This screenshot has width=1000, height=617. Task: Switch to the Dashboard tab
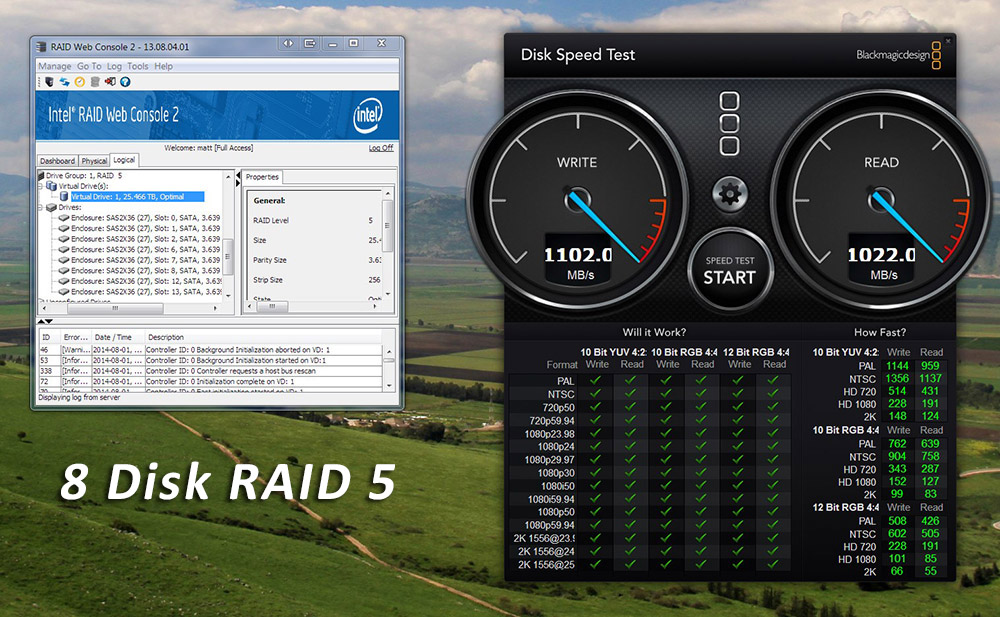(57, 161)
